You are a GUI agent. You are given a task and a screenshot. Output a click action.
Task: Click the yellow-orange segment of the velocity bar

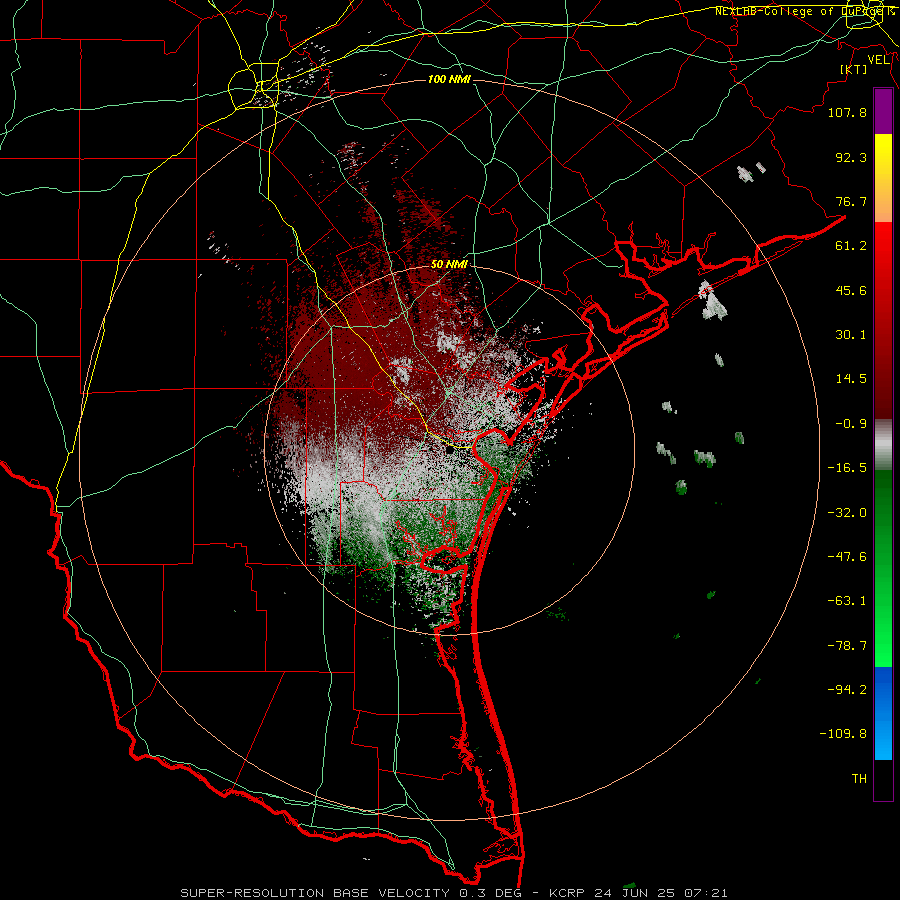coord(883,178)
